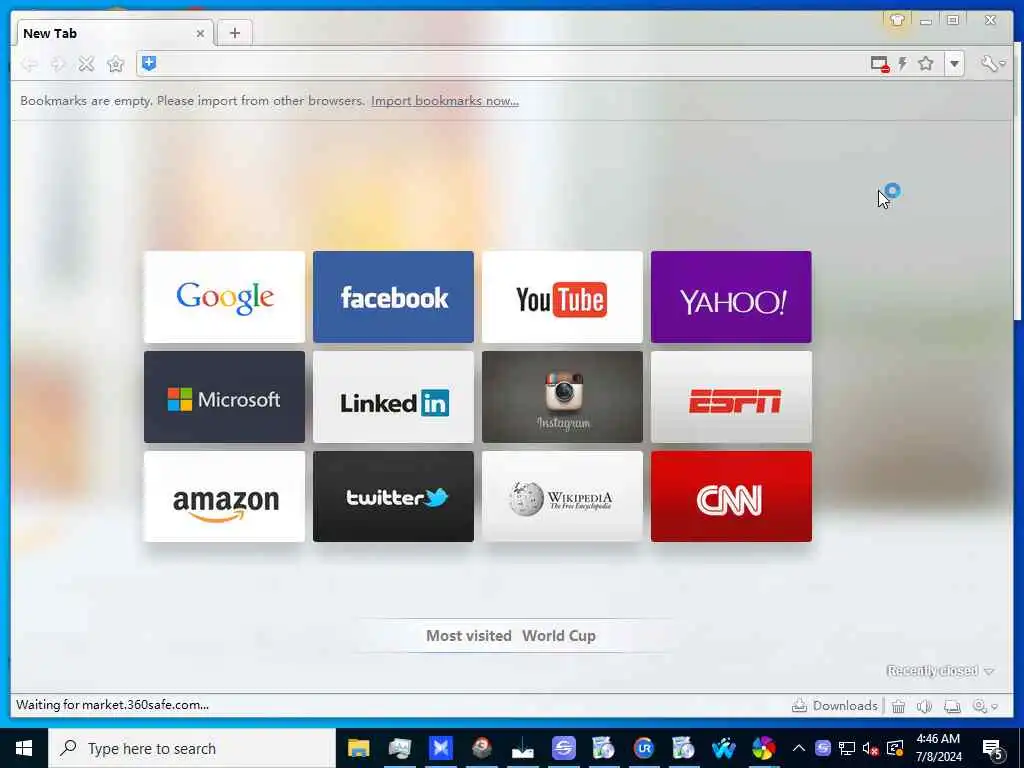The width and height of the screenshot is (1024, 768).
Task: Open the Yahoo tile
Action: (x=731, y=297)
